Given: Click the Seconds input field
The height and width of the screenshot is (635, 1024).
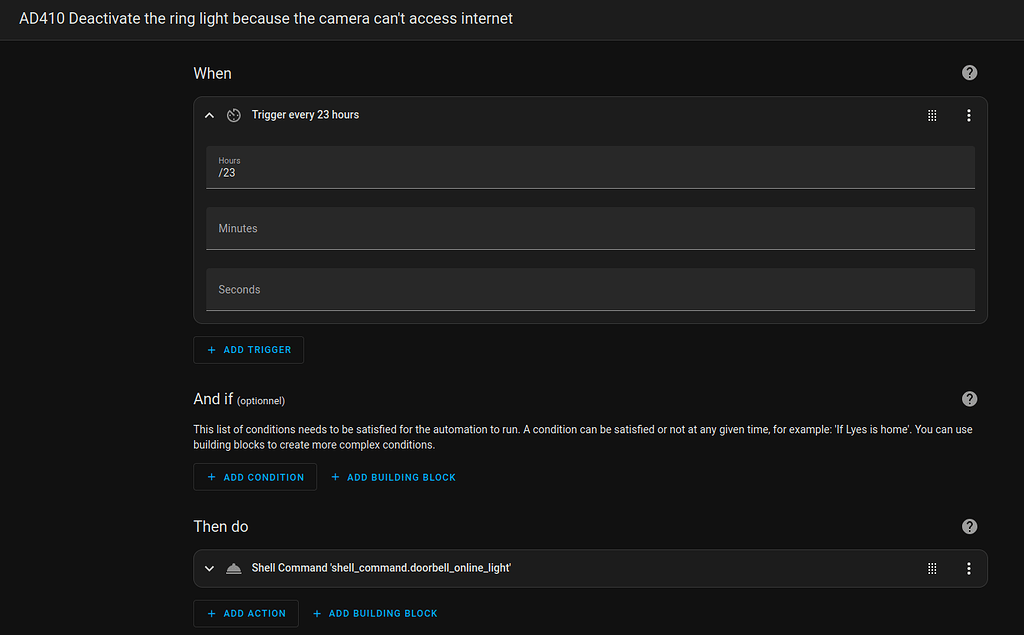Looking at the screenshot, I should pyautogui.click(x=590, y=289).
